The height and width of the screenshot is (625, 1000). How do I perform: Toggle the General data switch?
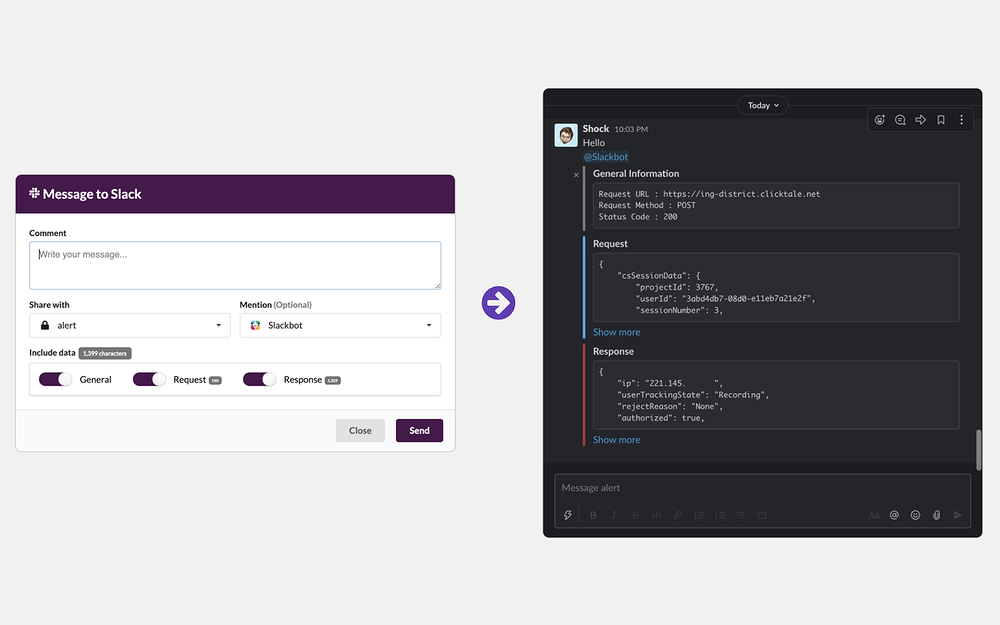click(55, 379)
